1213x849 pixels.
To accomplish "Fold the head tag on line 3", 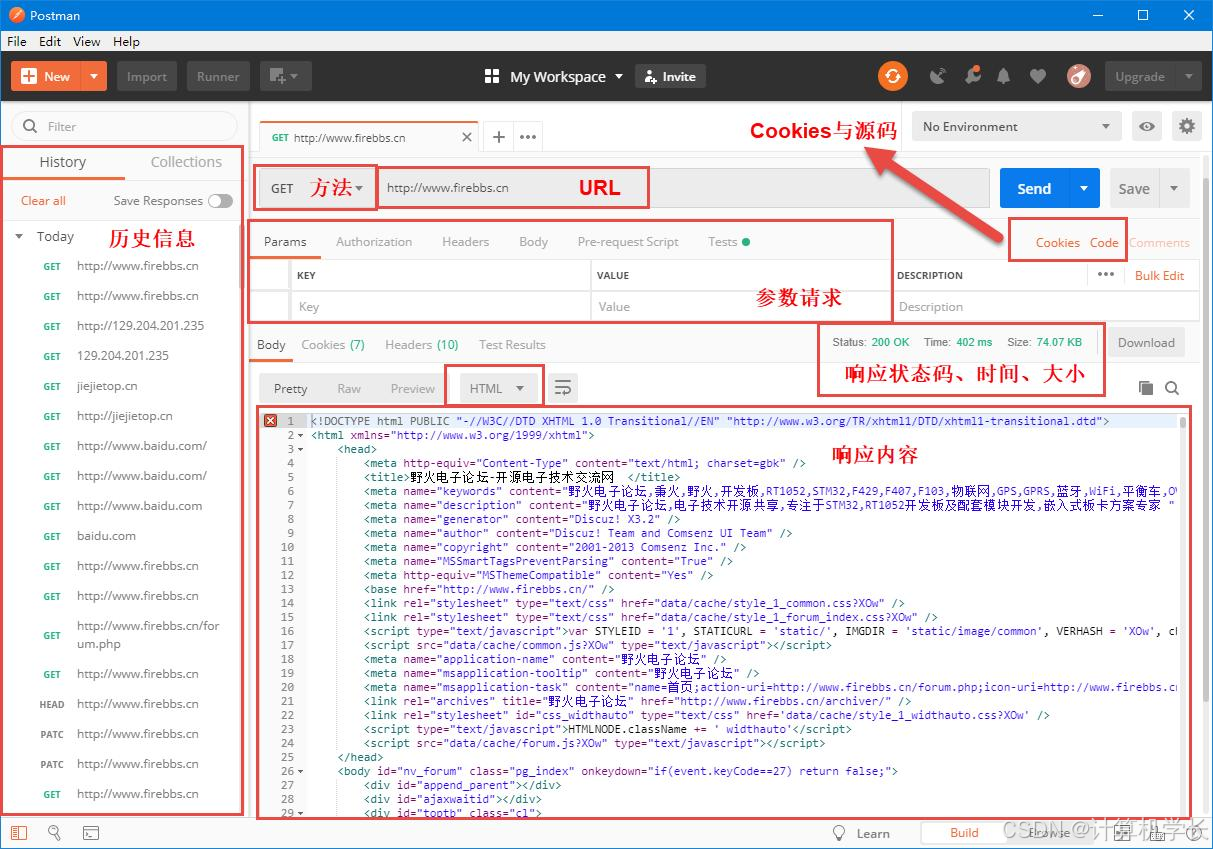I will 299,450.
